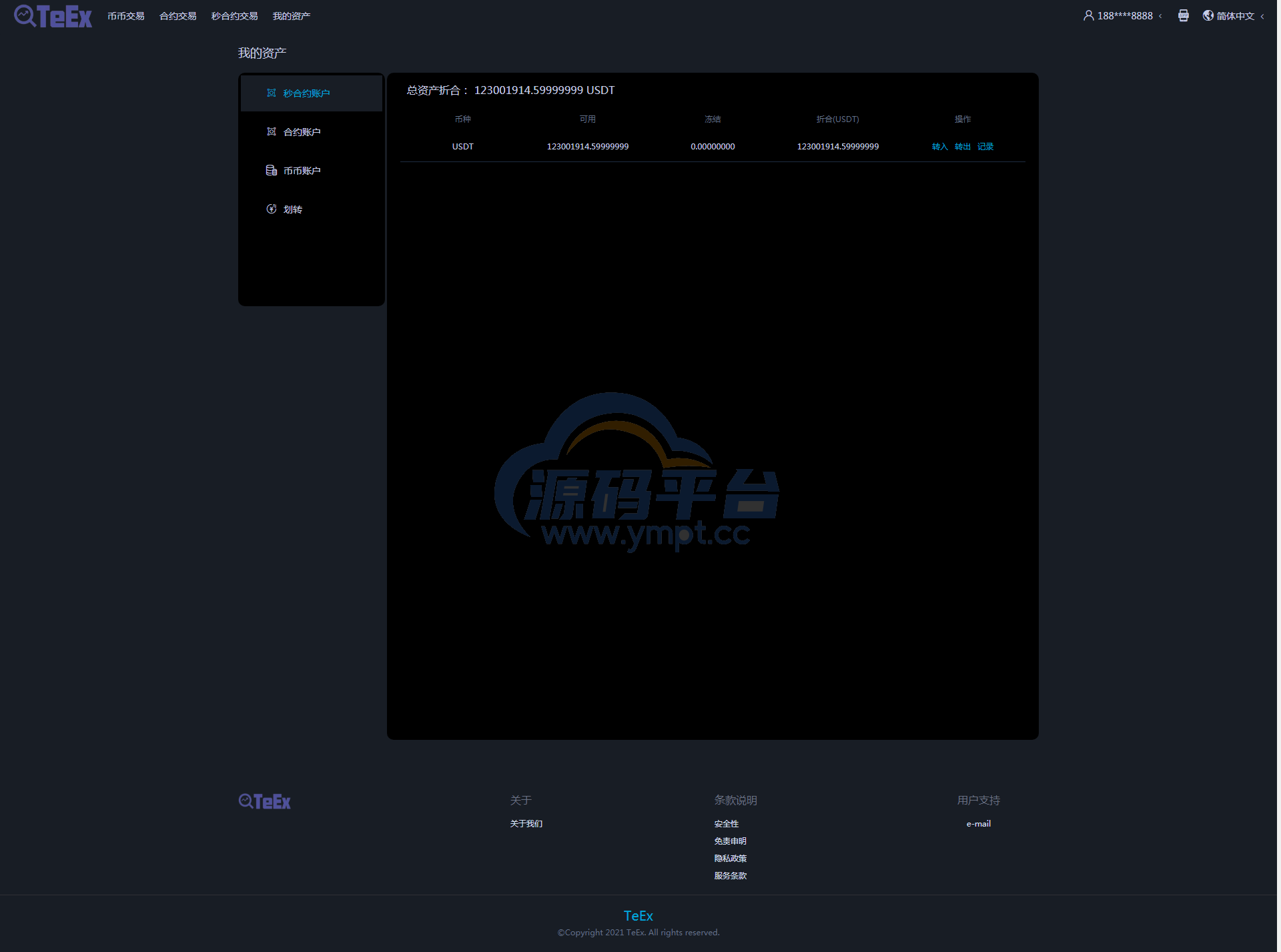Click the e-mail support link

click(978, 824)
